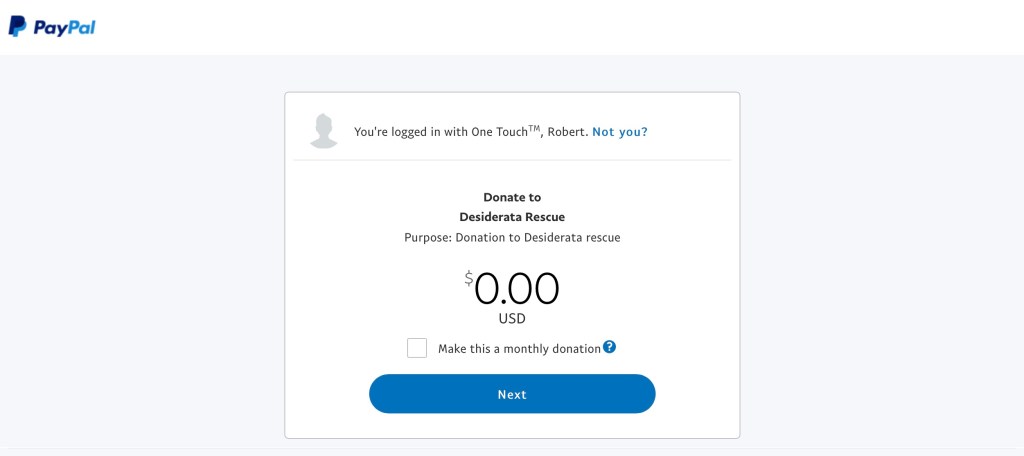Click the PayPal double-P logo icon
The image size is (1024, 456).
(x=17, y=27)
